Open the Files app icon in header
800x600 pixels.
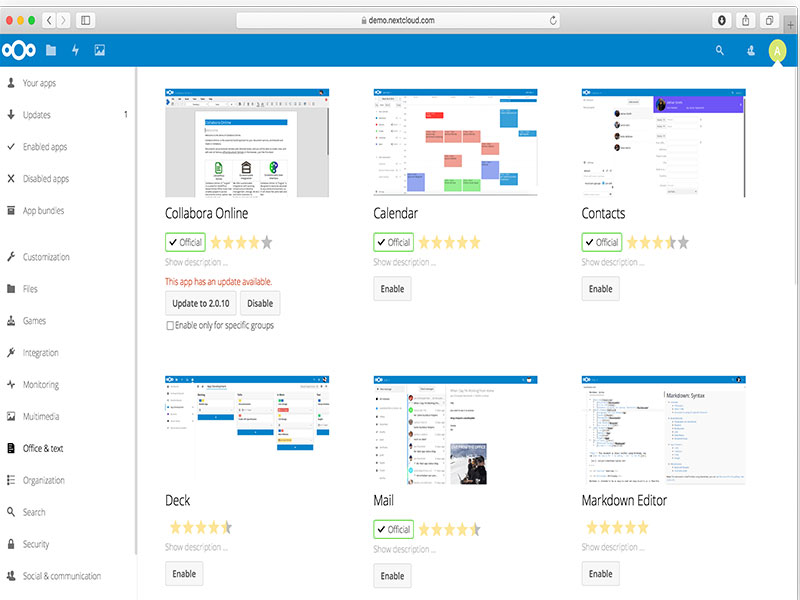(x=51, y=50)
